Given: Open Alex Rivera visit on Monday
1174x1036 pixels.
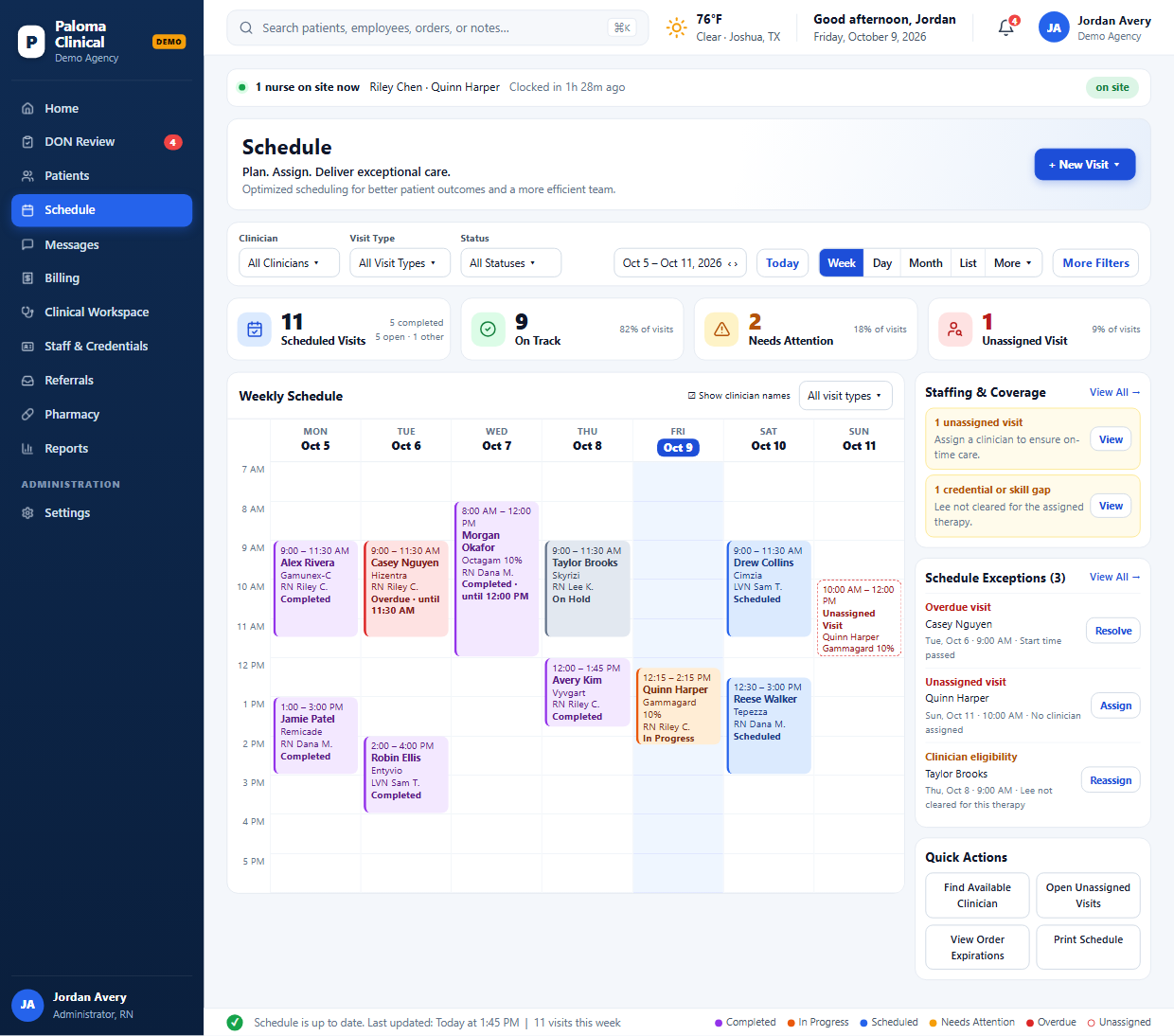Looking at the screenshot, I should 315,588.
